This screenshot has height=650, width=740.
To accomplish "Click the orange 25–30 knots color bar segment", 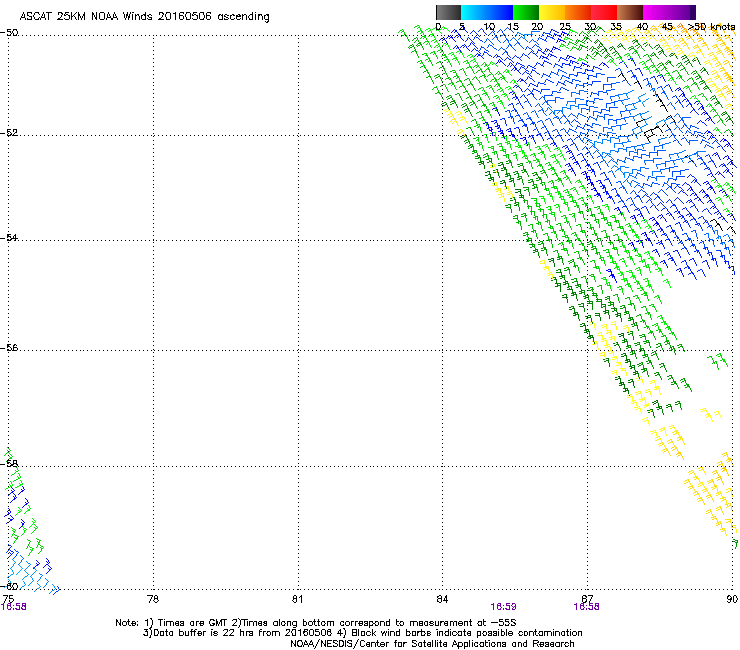I will 578,12.
